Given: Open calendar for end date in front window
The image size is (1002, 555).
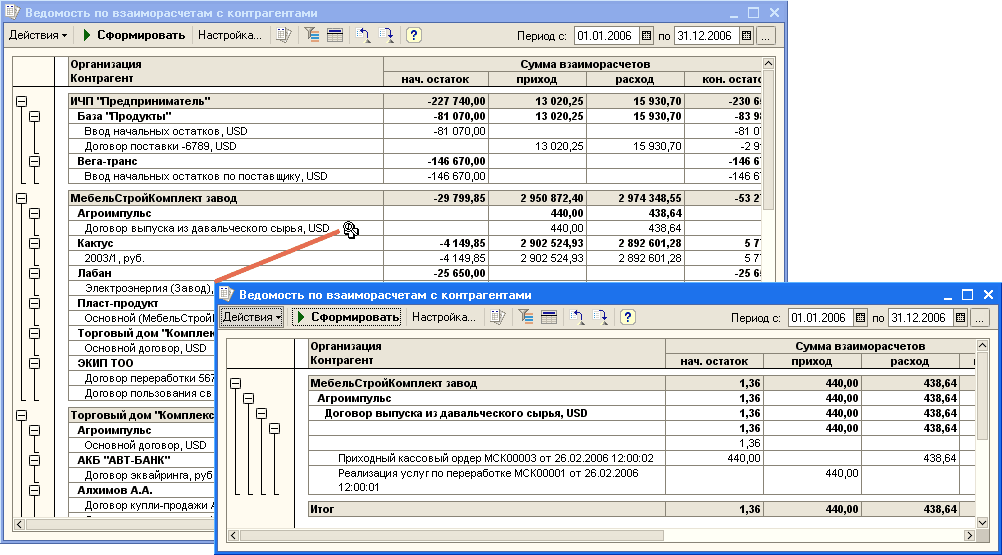Looking at the screenshot, I should (960, 317).
